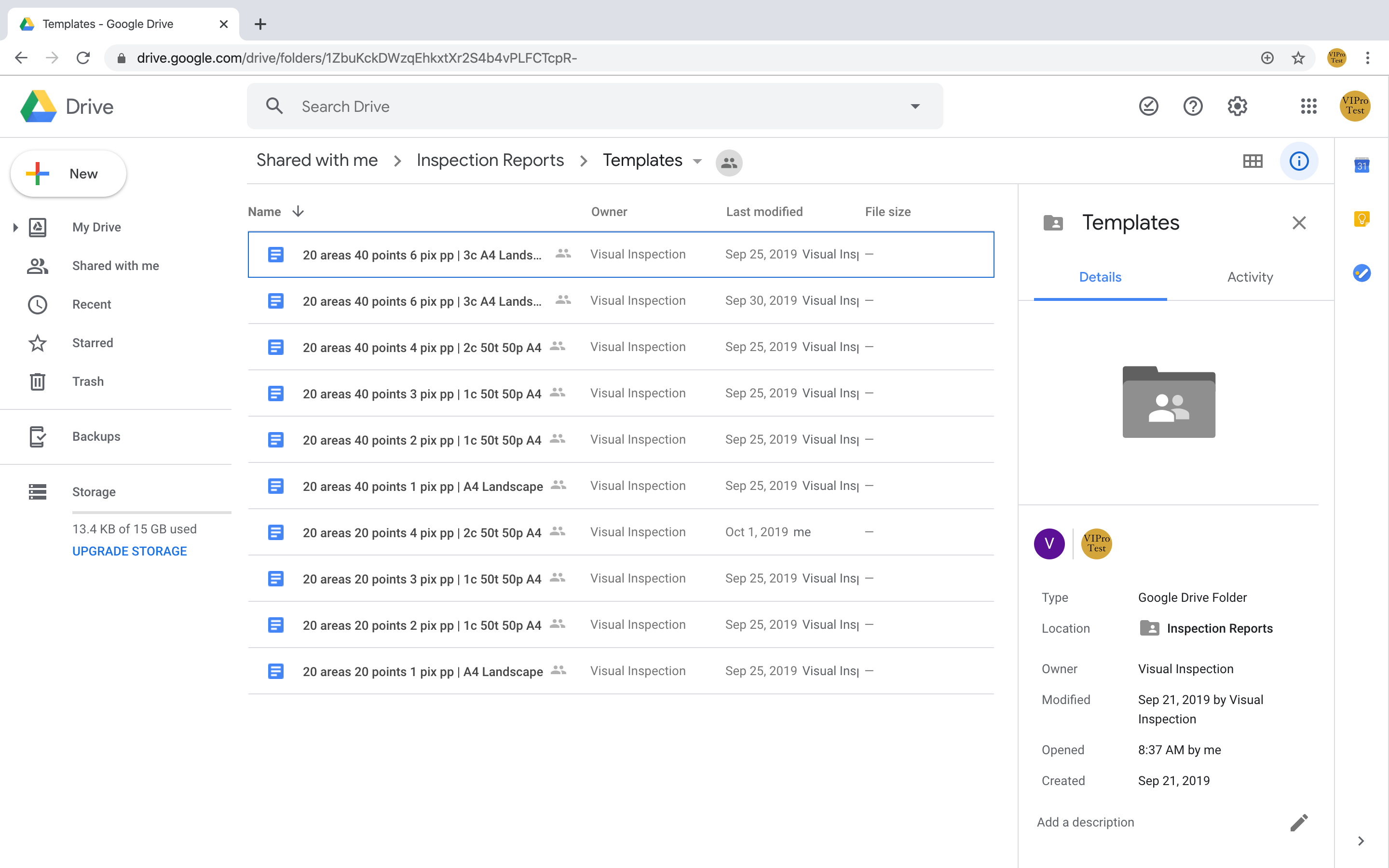The image size is (1389, 868).
Task: Select '20 areas 20 points 3 pix pp' file
Action: tap(620, 579)
